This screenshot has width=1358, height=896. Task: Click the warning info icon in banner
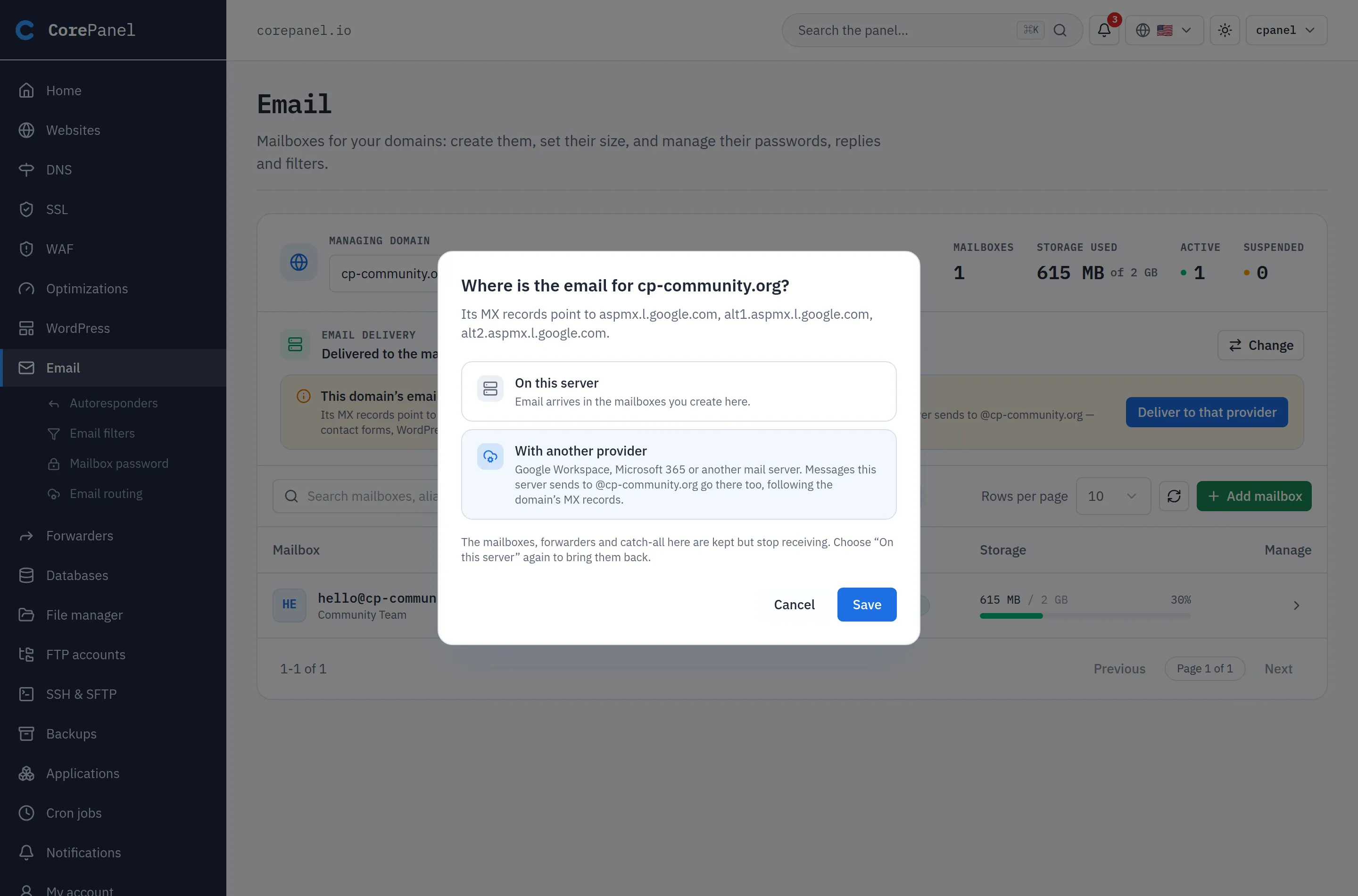[303, 396]
